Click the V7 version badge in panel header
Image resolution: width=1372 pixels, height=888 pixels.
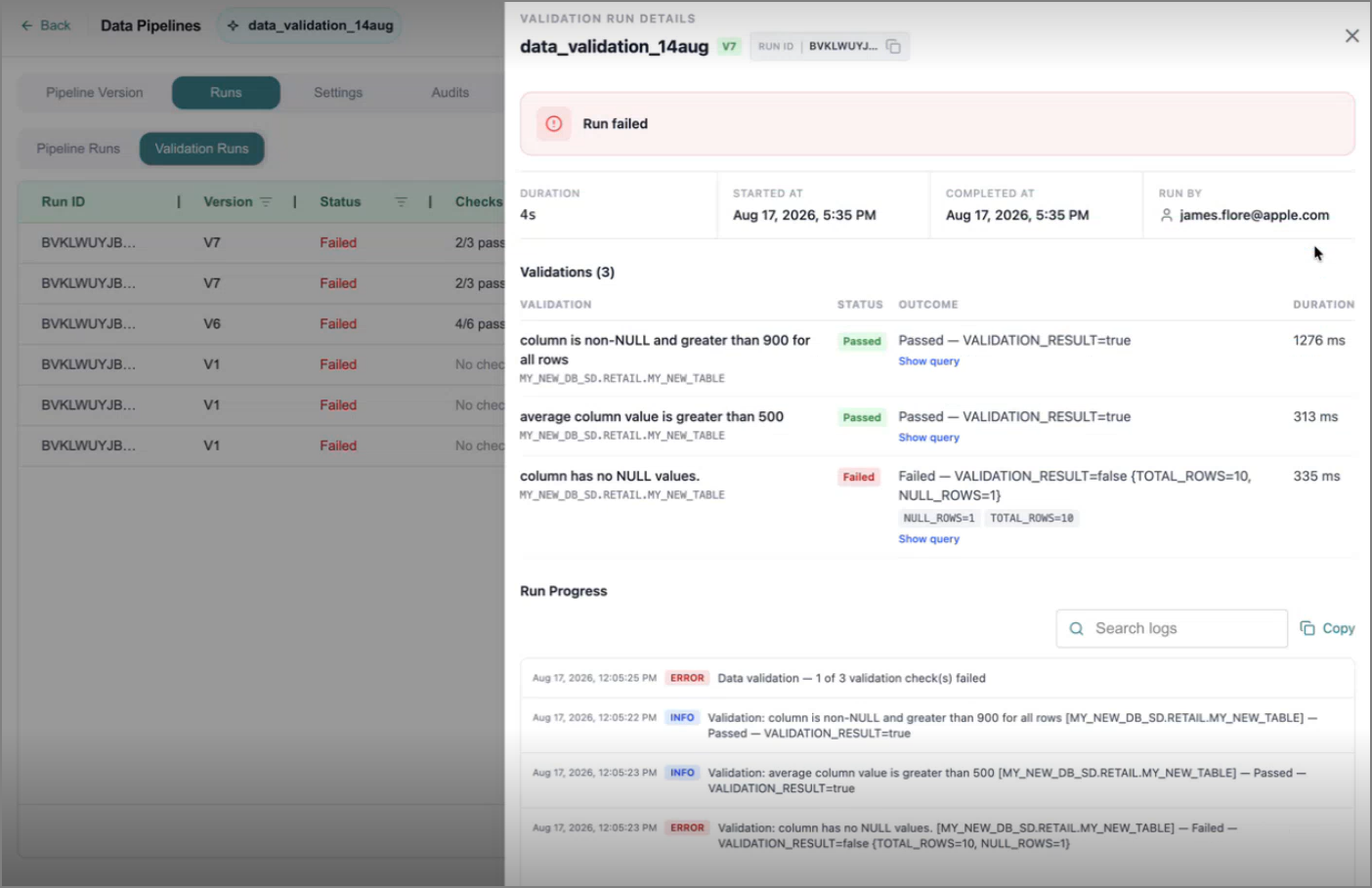tap(729, 46)
